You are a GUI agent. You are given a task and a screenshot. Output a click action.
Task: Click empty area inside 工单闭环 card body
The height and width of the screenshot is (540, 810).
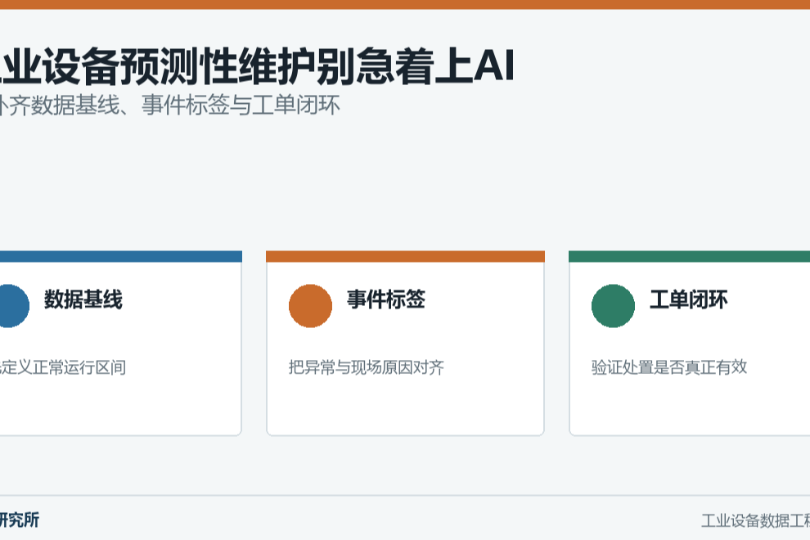690,406
